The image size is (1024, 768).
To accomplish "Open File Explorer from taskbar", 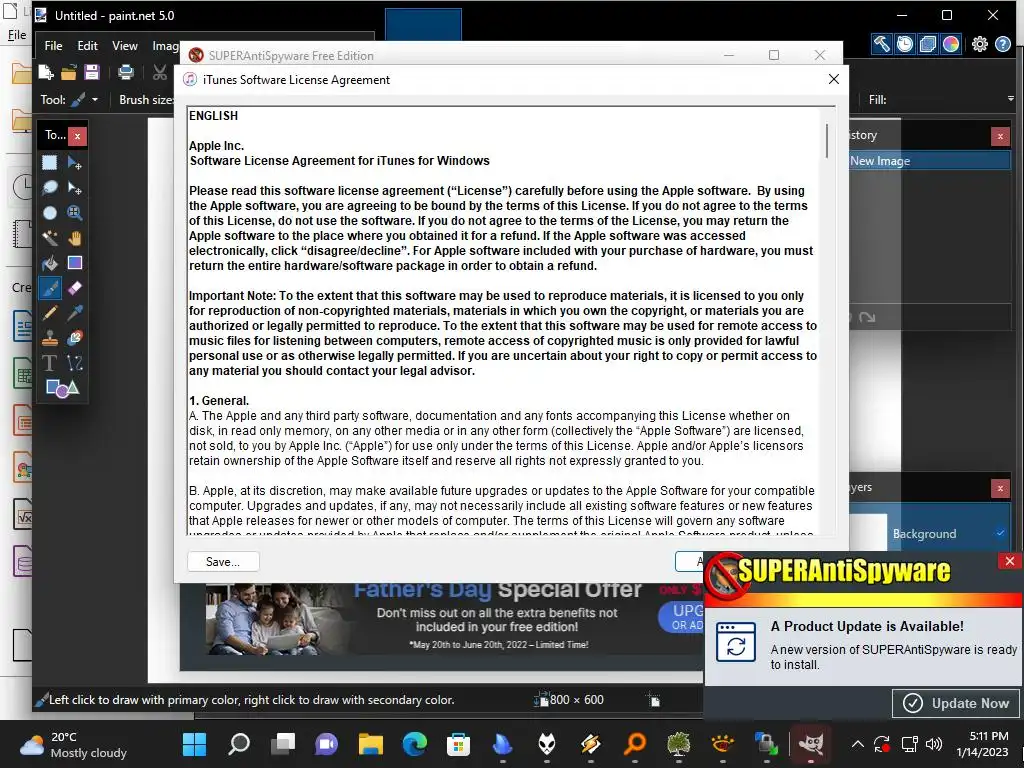I will (370, 744).
